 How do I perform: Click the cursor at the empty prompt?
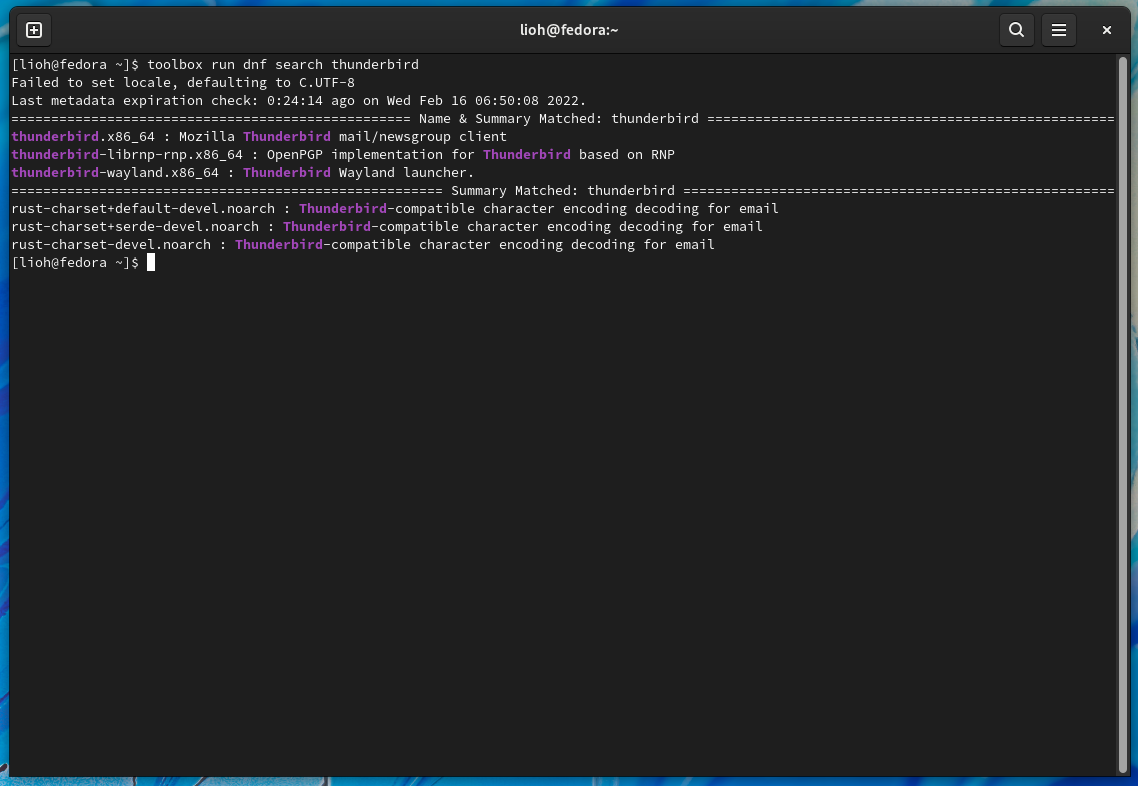pos(151,263)
